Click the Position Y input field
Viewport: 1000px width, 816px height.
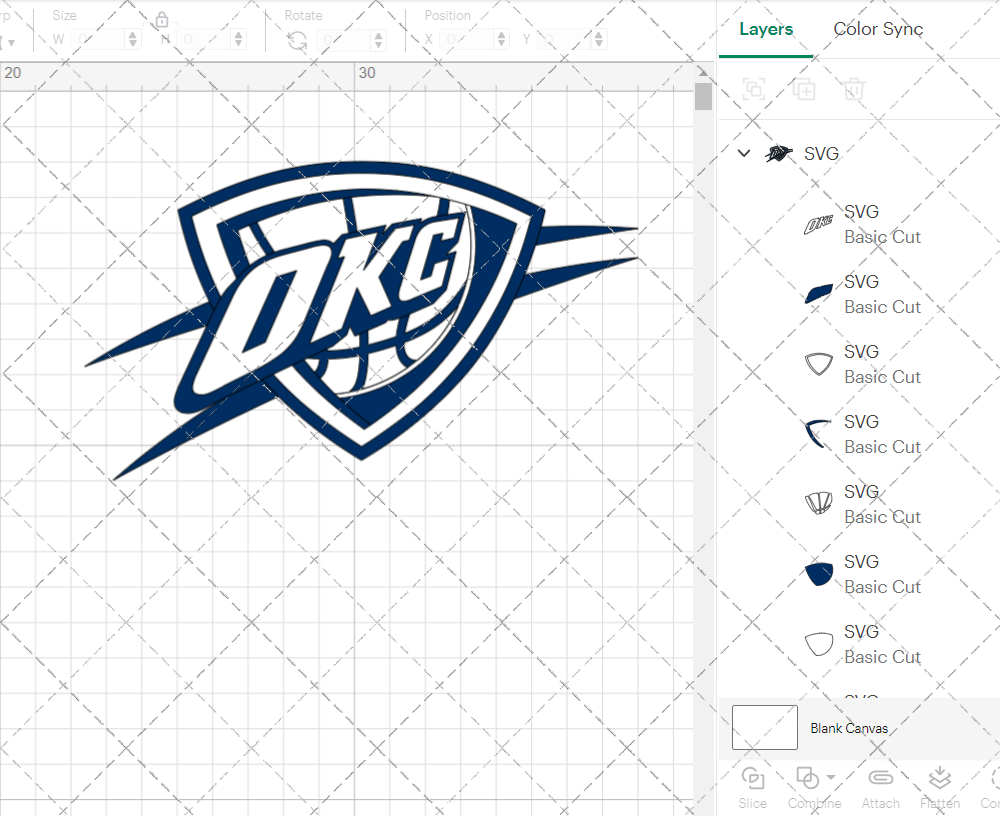point(565,40)
